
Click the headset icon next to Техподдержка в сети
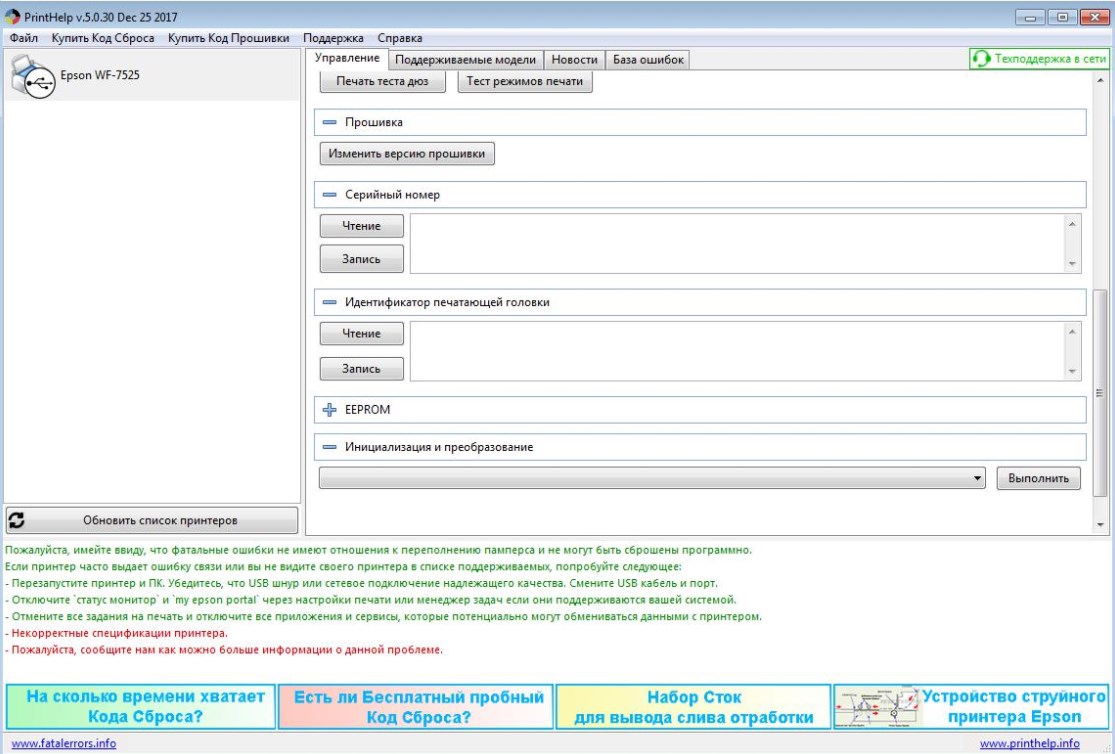981,59
